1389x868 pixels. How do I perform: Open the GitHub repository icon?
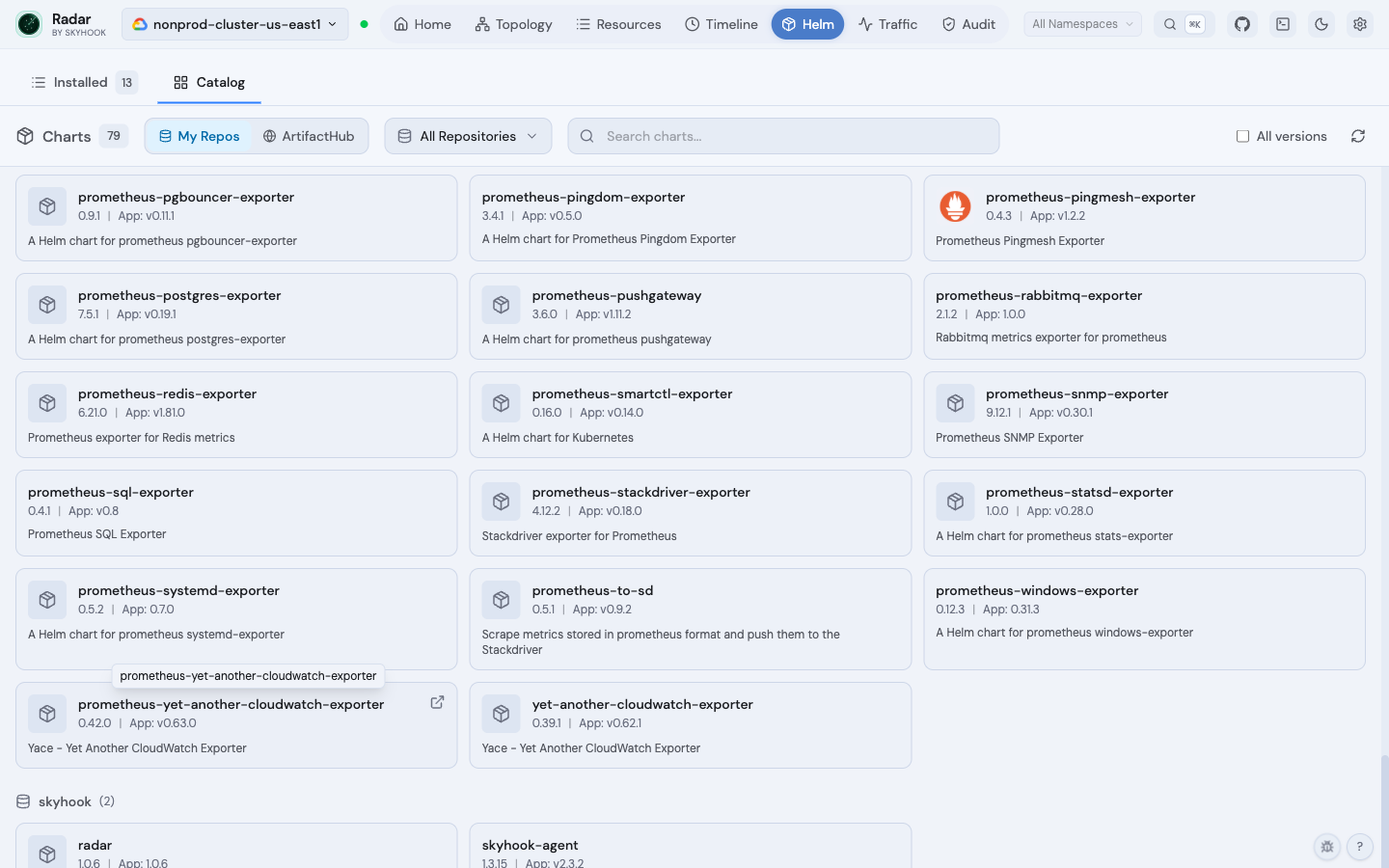point(1242,24)
